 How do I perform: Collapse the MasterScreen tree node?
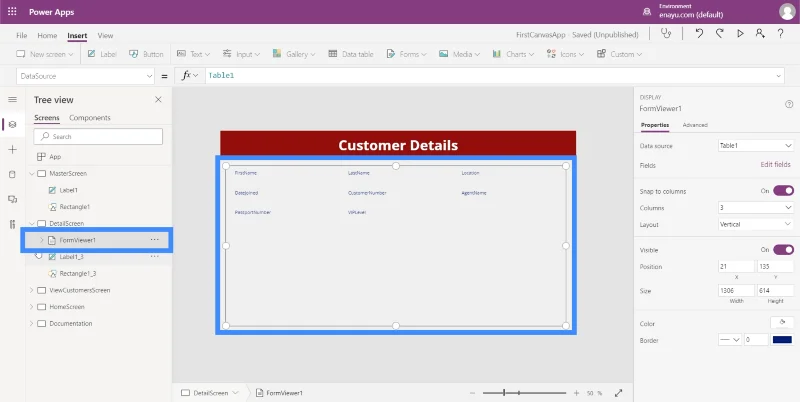click(32, 173)
